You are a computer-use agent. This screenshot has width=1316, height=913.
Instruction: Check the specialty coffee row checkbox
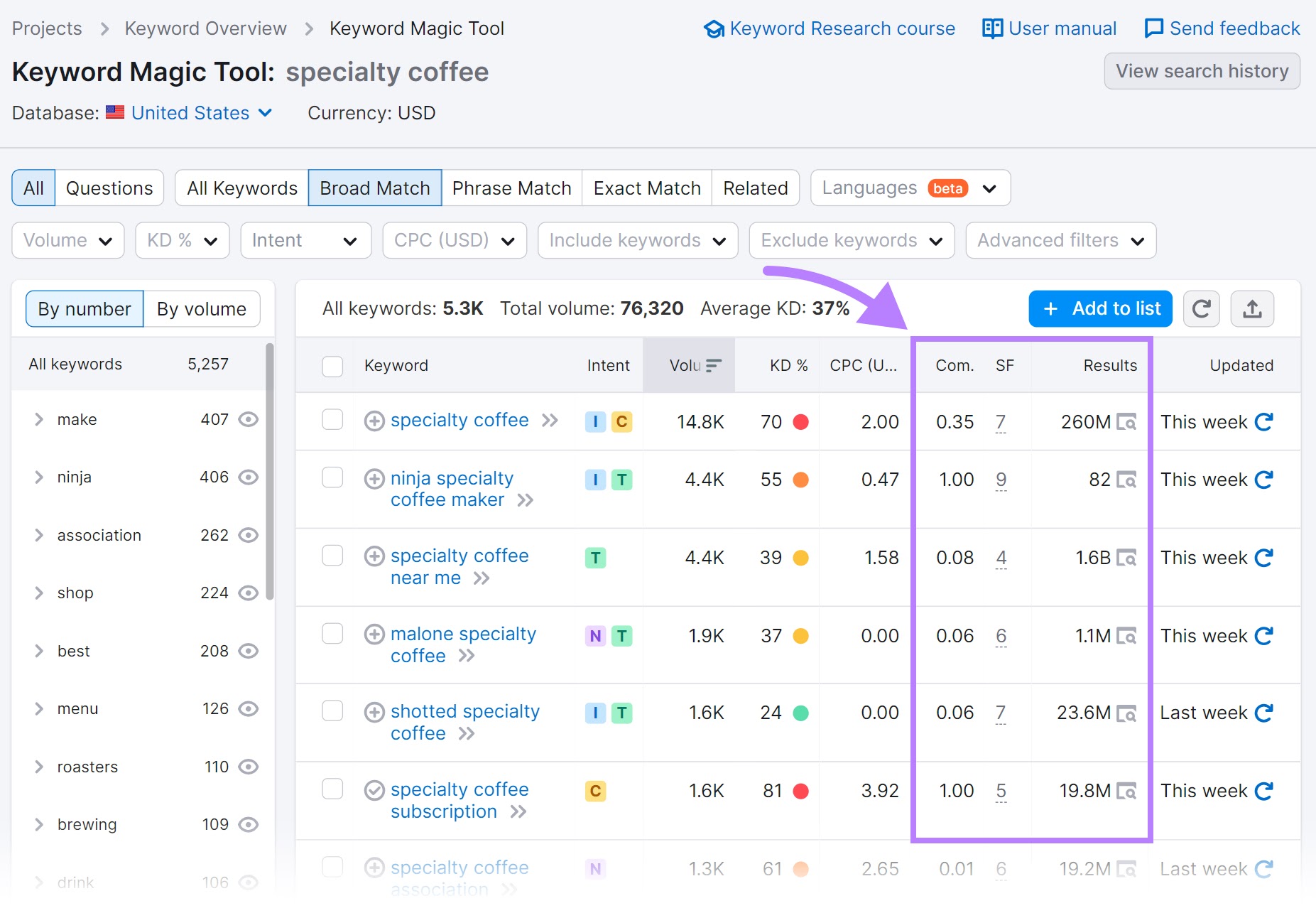(x=332, y=419)
